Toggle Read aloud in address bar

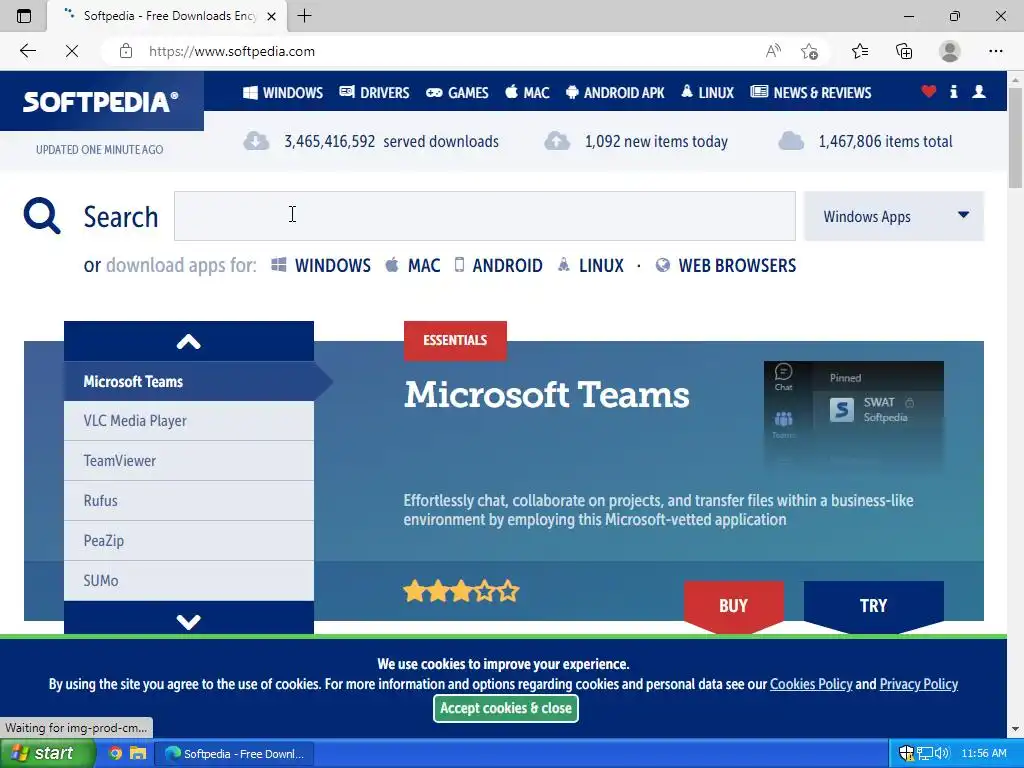pos(773,51)
